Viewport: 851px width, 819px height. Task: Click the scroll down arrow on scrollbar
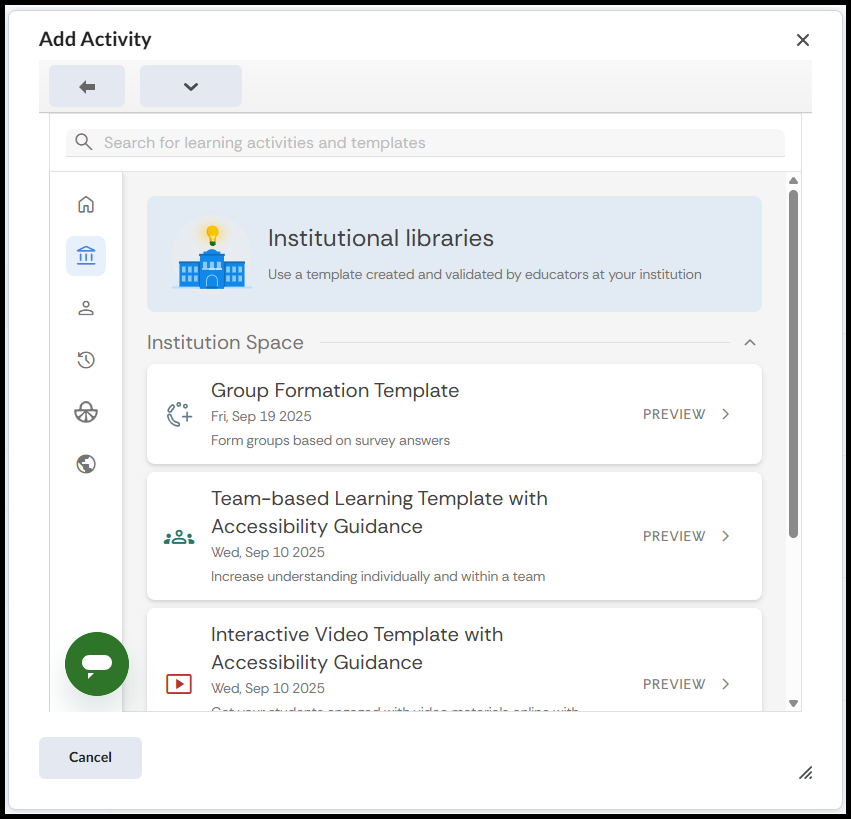coord(794,703)
